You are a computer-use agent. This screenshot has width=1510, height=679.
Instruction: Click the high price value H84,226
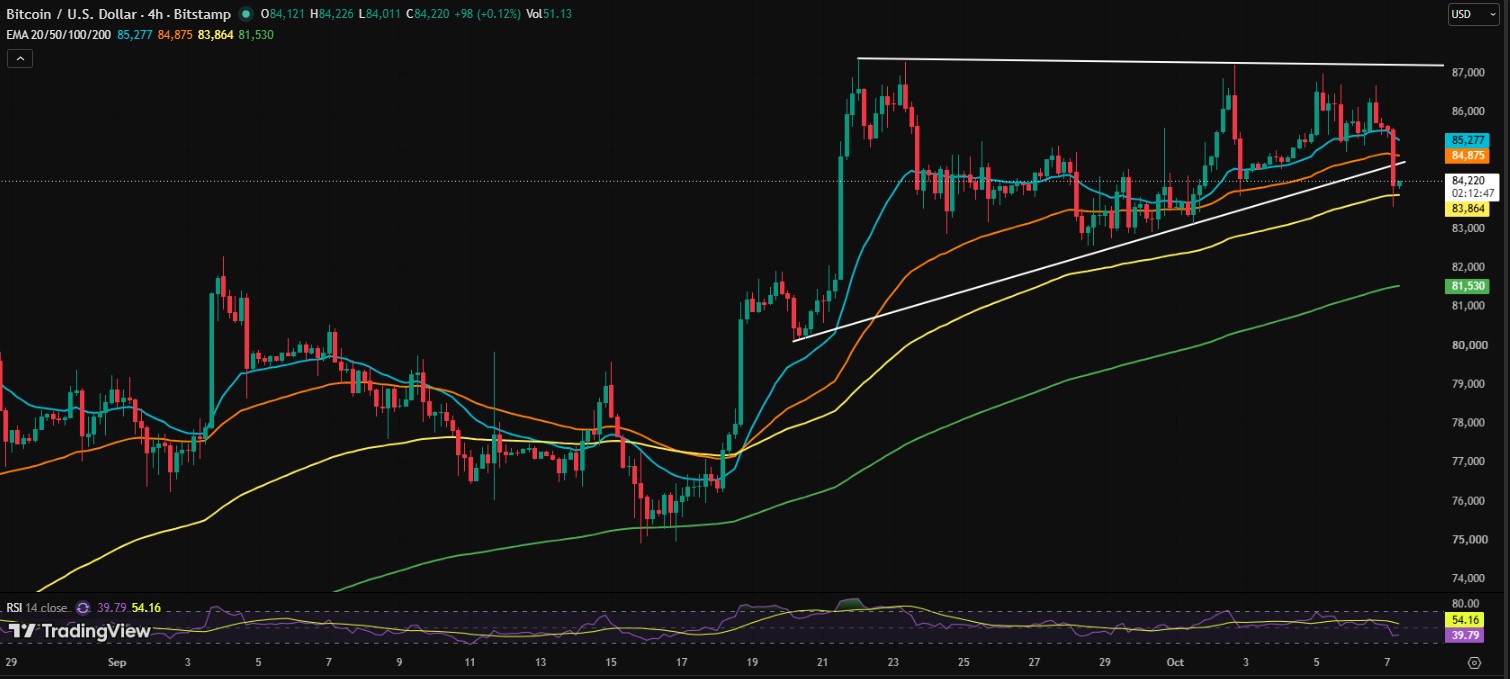pyautogui.click(x=333, y=15)
